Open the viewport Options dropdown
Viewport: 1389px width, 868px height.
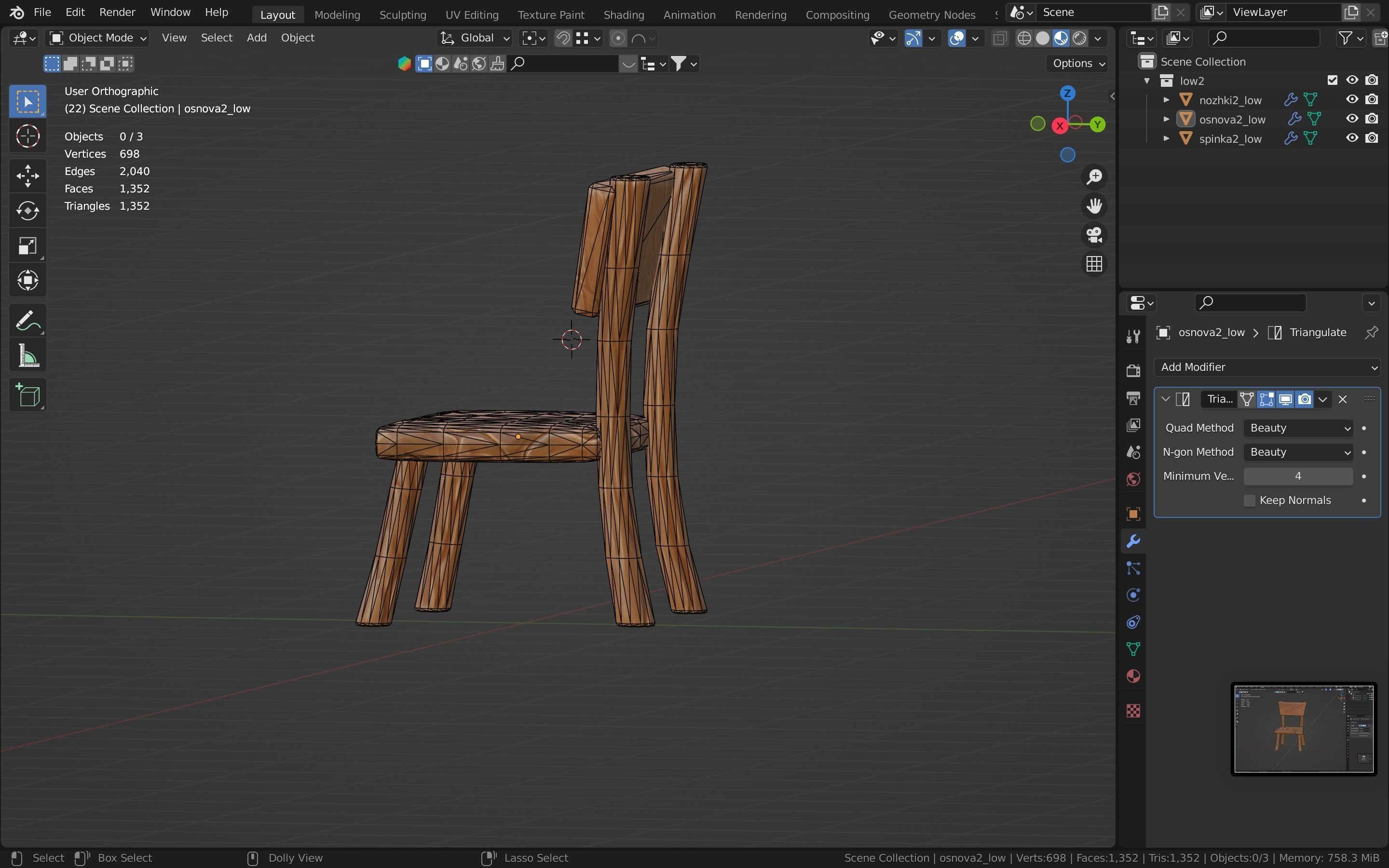click(x=1078, y=64)
